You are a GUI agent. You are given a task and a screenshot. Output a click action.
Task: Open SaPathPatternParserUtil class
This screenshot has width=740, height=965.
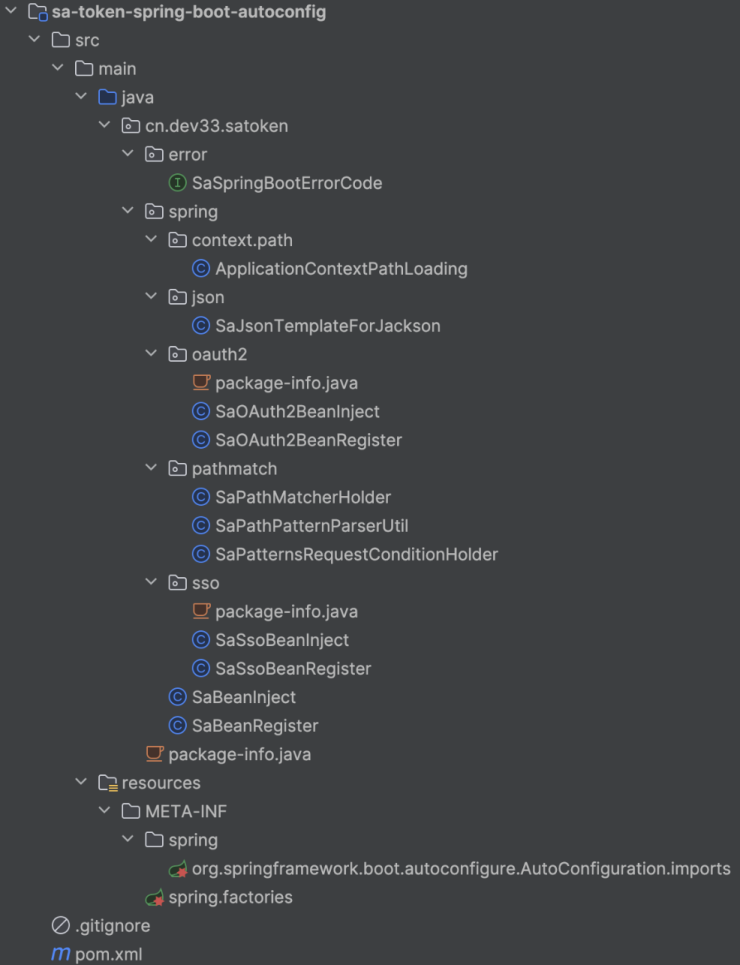pos(312,525)
